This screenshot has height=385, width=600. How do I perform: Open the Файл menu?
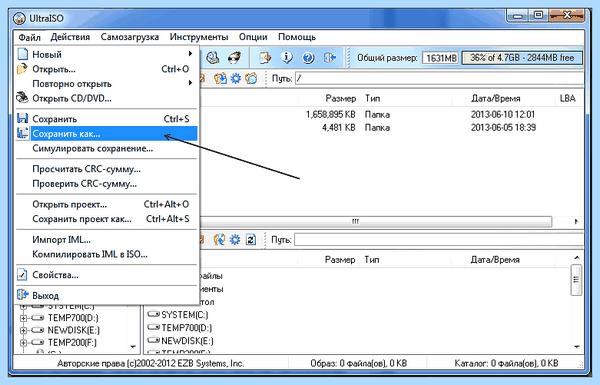[x=29, y=37]
